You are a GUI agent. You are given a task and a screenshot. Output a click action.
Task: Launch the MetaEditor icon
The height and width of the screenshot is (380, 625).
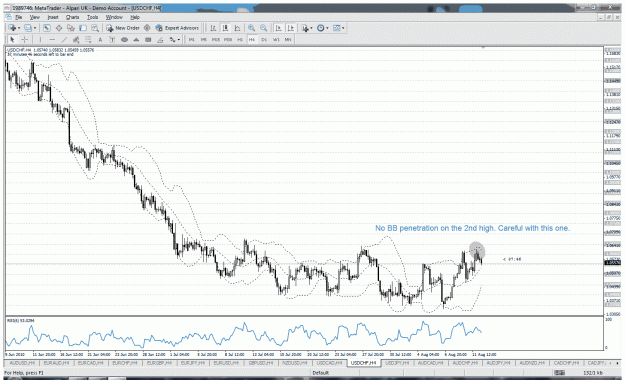click(x=147, y=28)
